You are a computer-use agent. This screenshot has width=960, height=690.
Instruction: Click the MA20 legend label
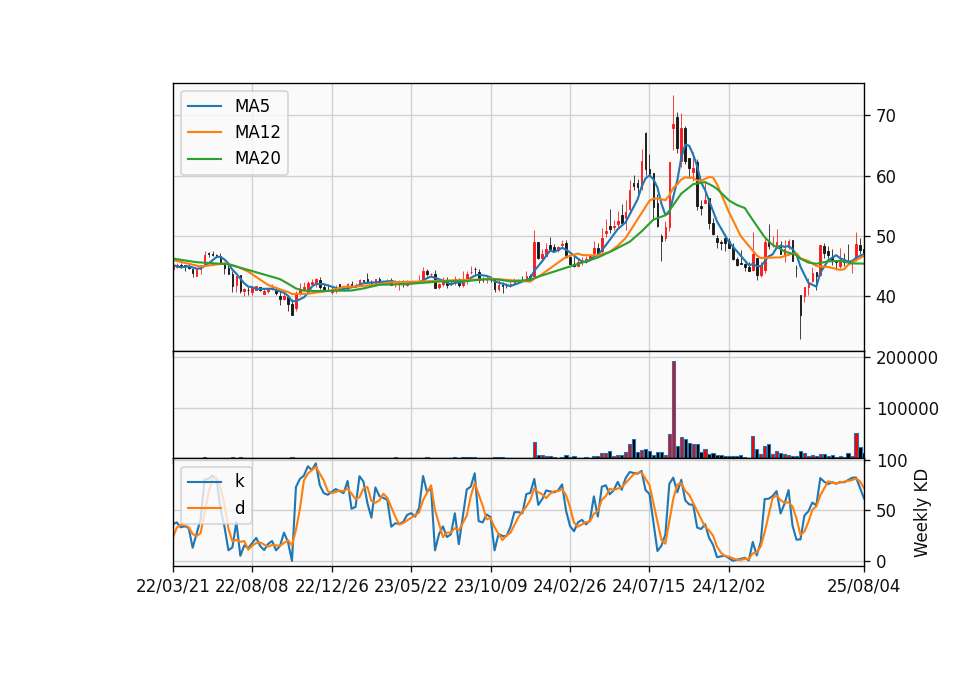[257, 158]
